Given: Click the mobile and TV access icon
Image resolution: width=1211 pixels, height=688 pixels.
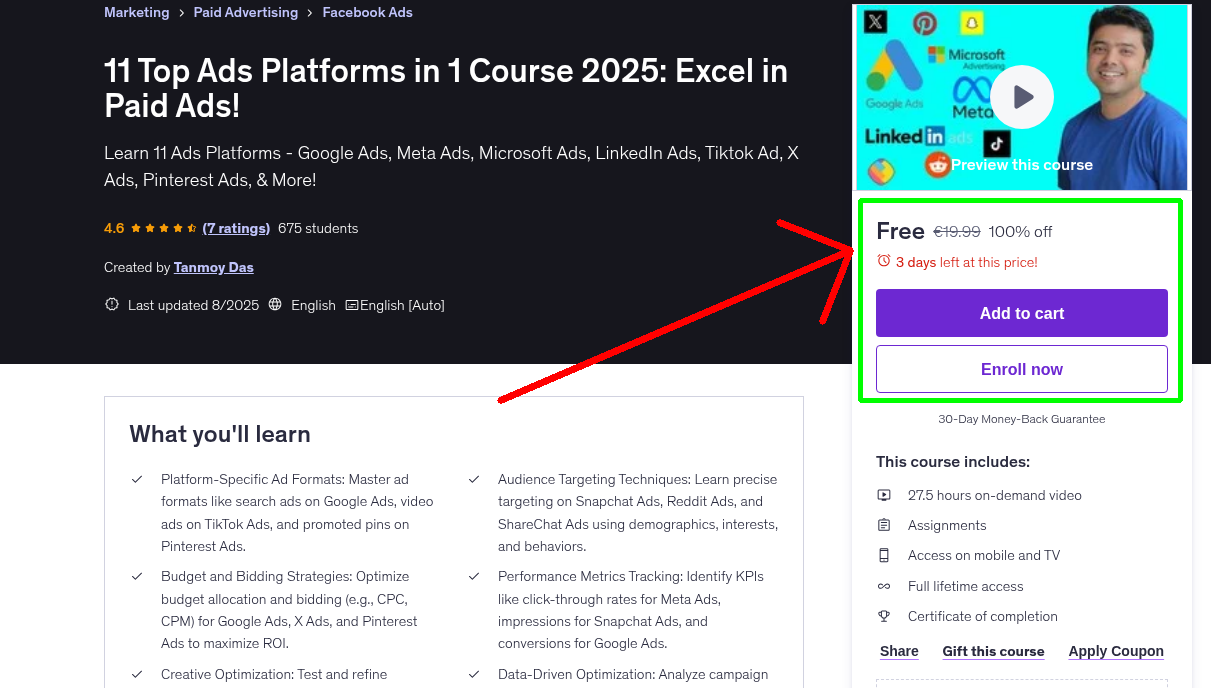Looking at the screenshot, I should 884,555.
